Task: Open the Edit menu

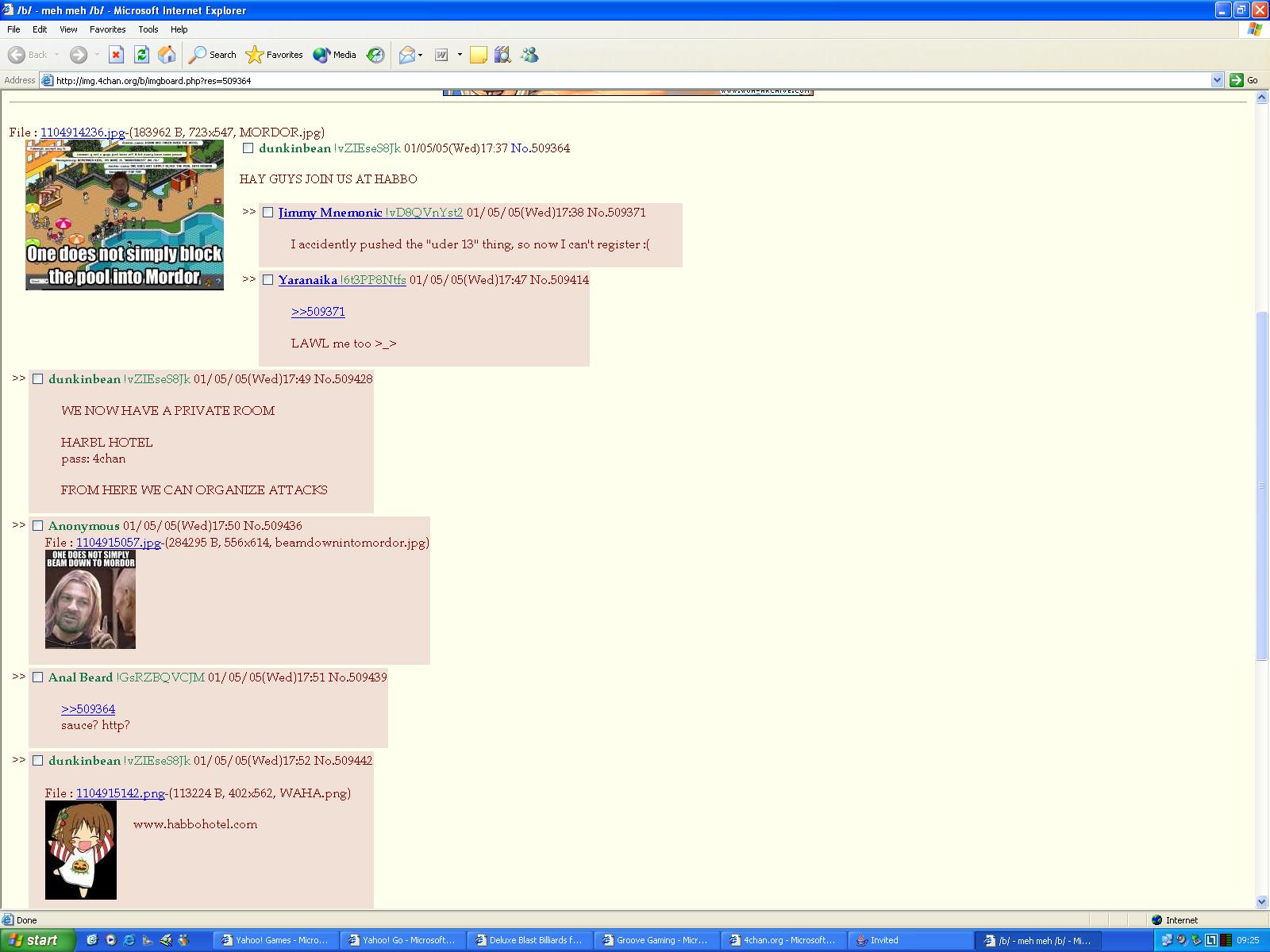Action: click(x=40, y=29)
